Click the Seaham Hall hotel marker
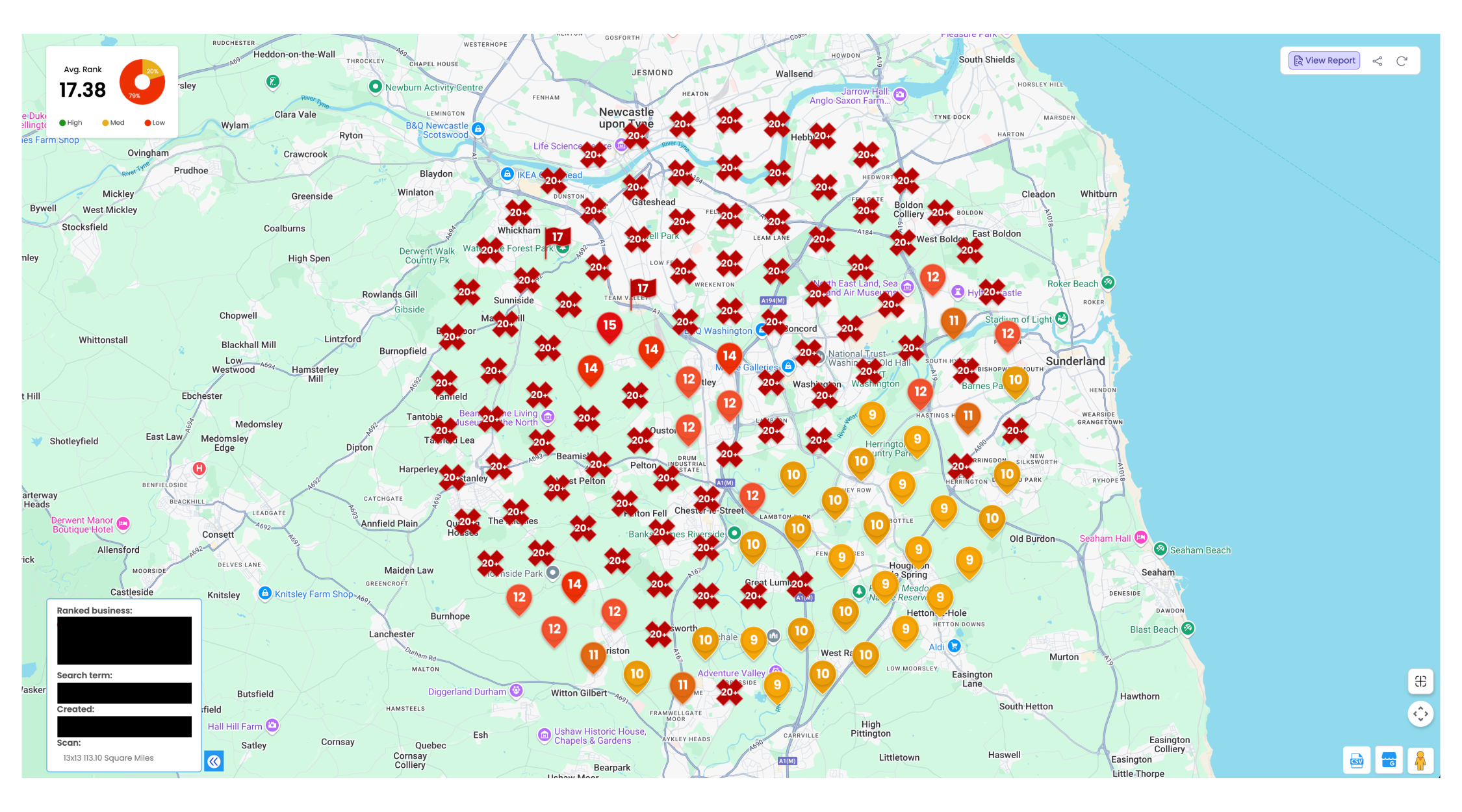The image size is (1462, 812). pos(1141,538)
